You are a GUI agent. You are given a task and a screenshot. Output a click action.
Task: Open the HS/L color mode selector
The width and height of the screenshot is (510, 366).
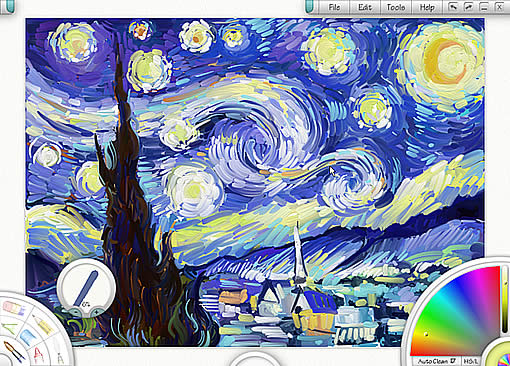tap(471, 361)
